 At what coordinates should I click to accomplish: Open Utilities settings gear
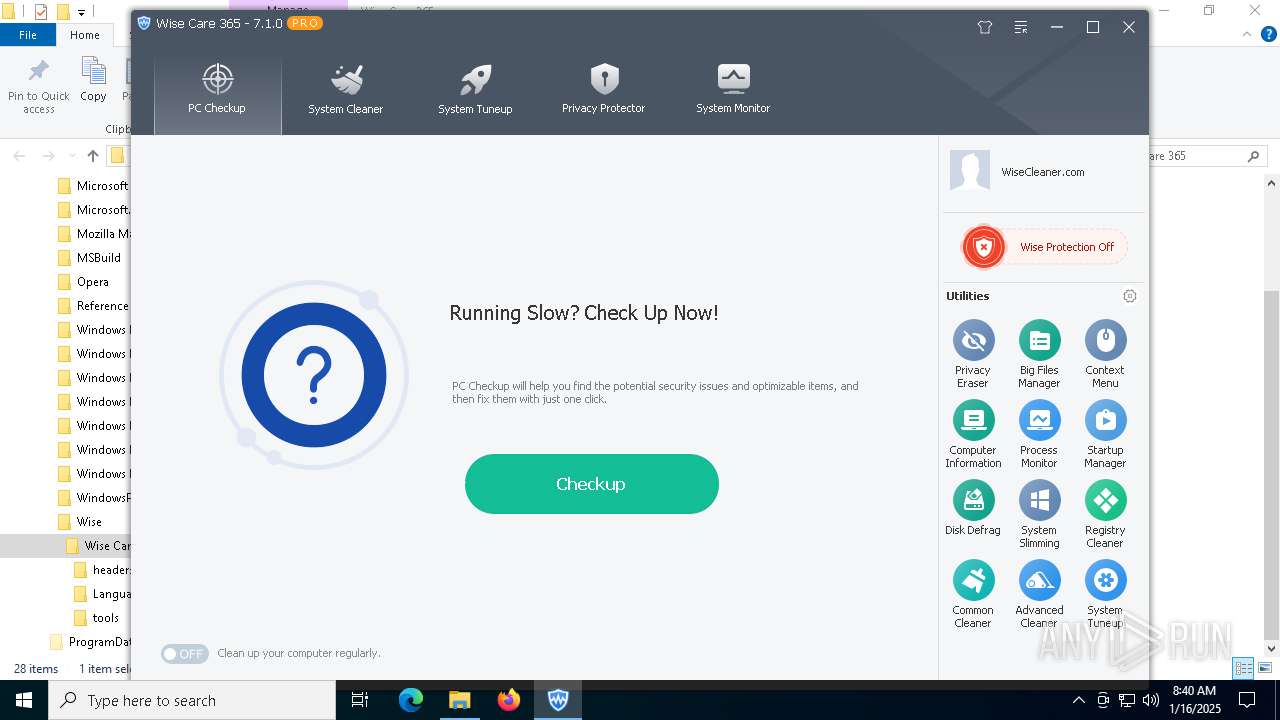click(x=1130, y=296)
